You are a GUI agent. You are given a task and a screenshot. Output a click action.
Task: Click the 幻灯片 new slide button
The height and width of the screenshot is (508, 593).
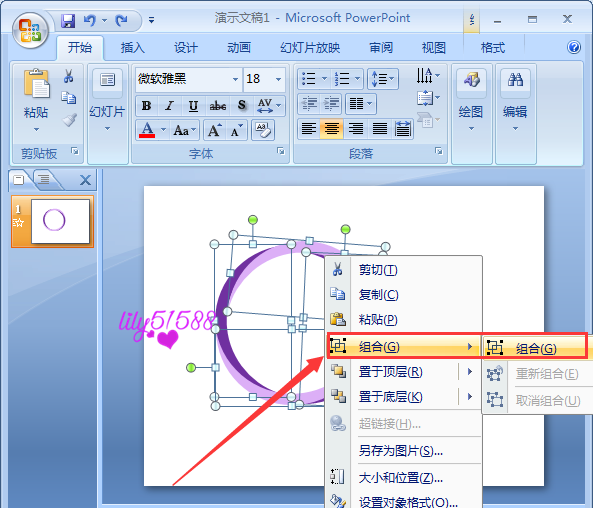(x=107, y=100)
